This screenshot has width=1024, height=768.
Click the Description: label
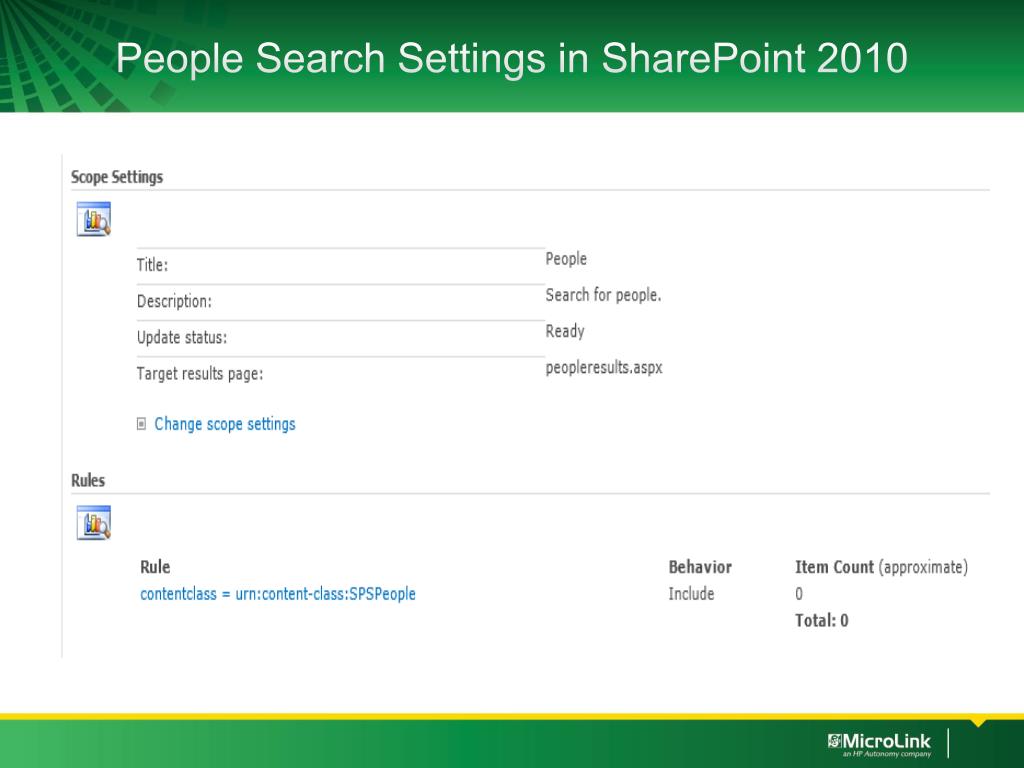[x=174, y=301]
